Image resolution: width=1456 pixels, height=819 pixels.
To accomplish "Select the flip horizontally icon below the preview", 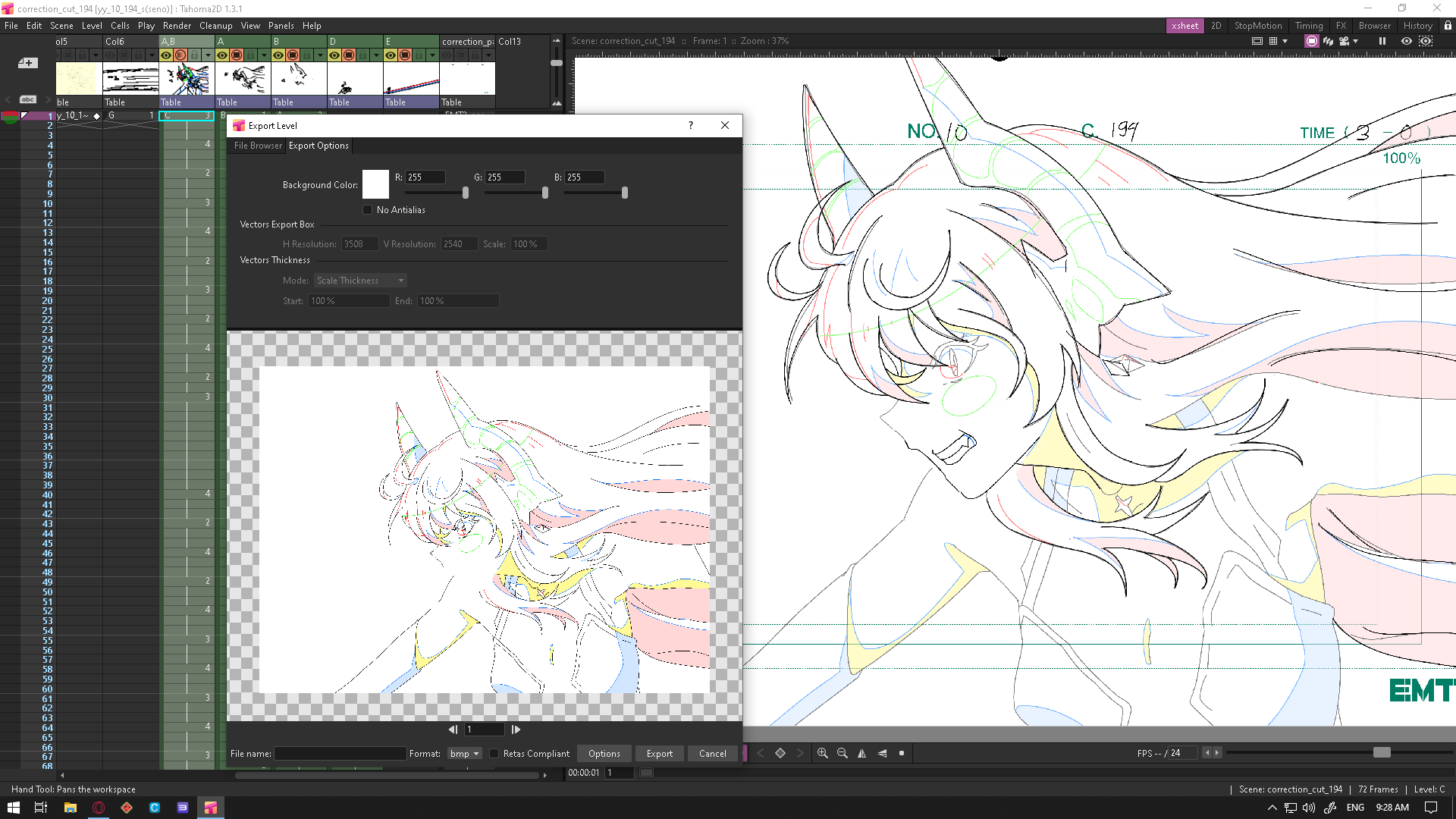I will tap(861, 753).
